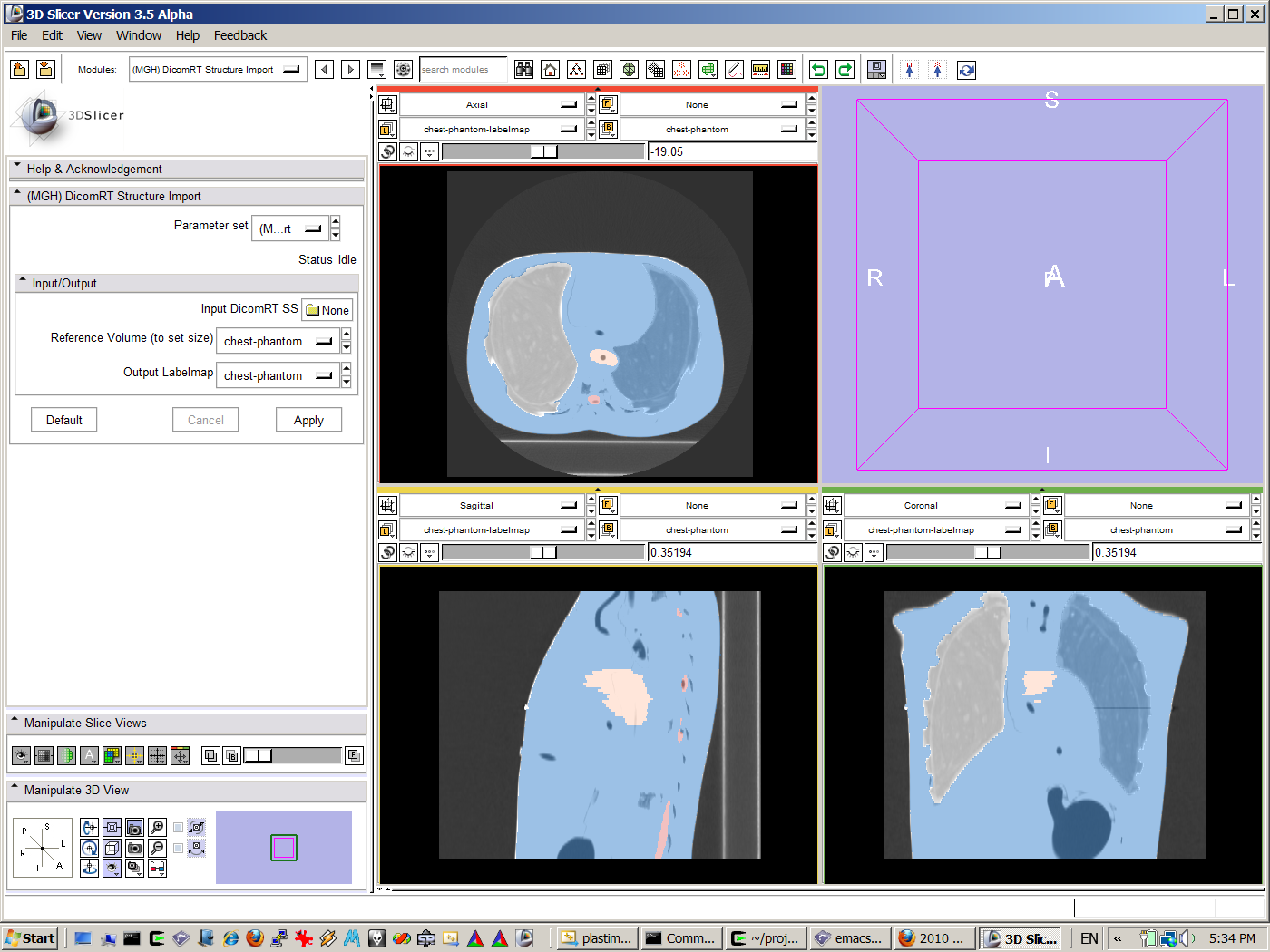Viewport: 1270px width, 952px height.
Task: Enable the upper checkbox in Manipulate 3D View
Action: [x=179, y=828]
